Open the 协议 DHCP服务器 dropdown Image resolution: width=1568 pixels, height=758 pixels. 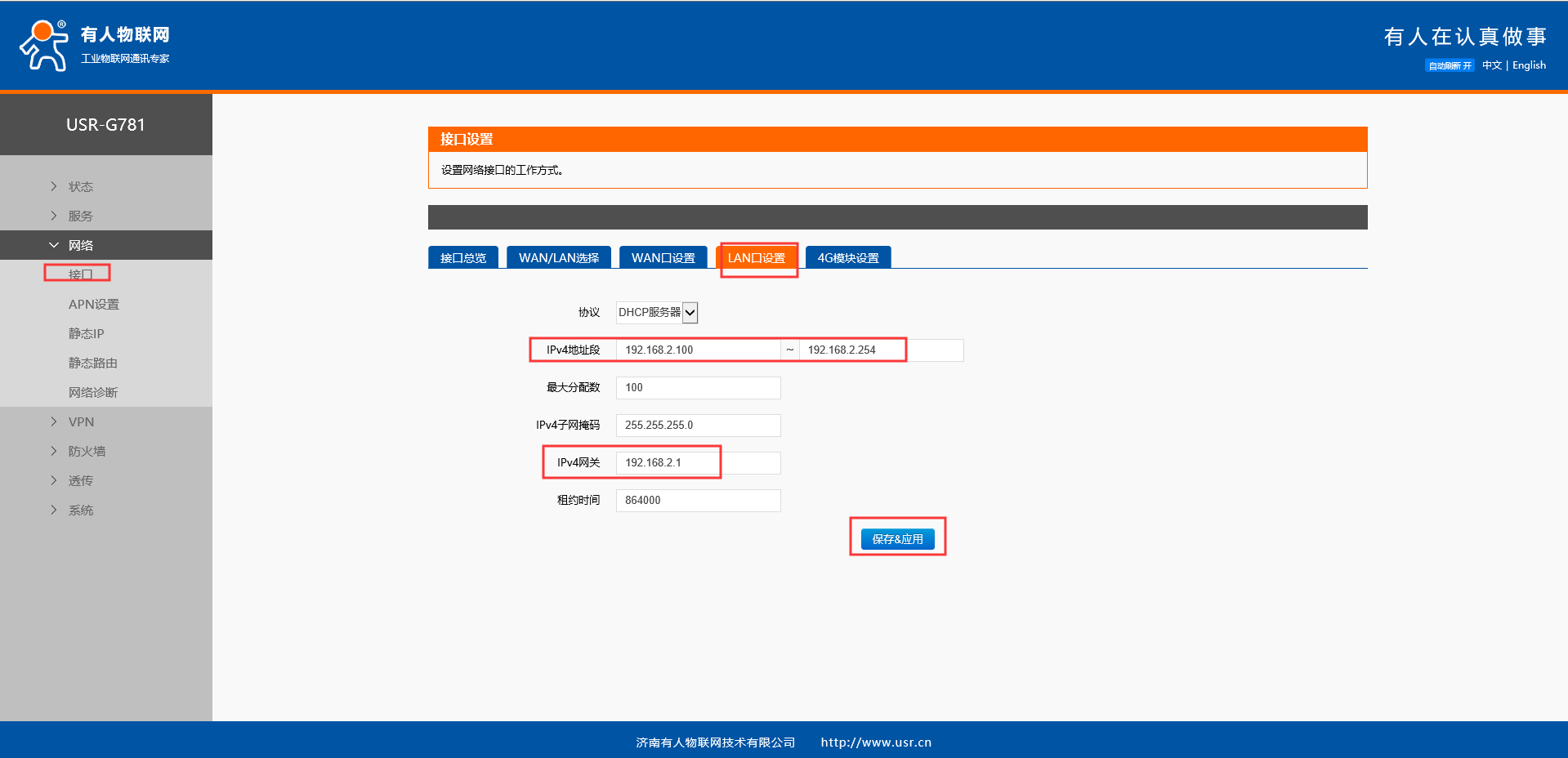tap(657, 312)
